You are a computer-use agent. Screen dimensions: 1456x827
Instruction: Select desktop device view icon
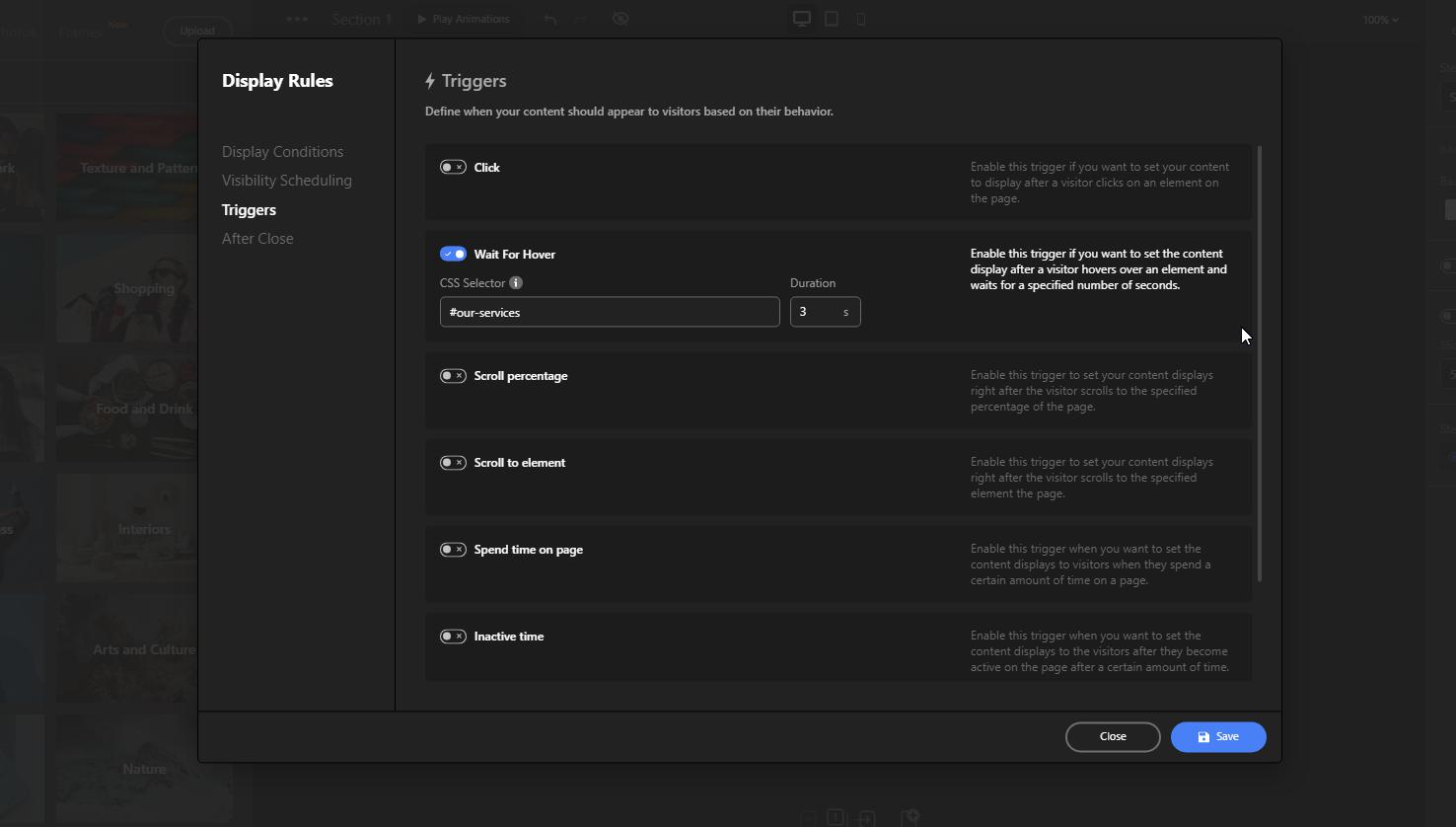[x=802, y=19]
